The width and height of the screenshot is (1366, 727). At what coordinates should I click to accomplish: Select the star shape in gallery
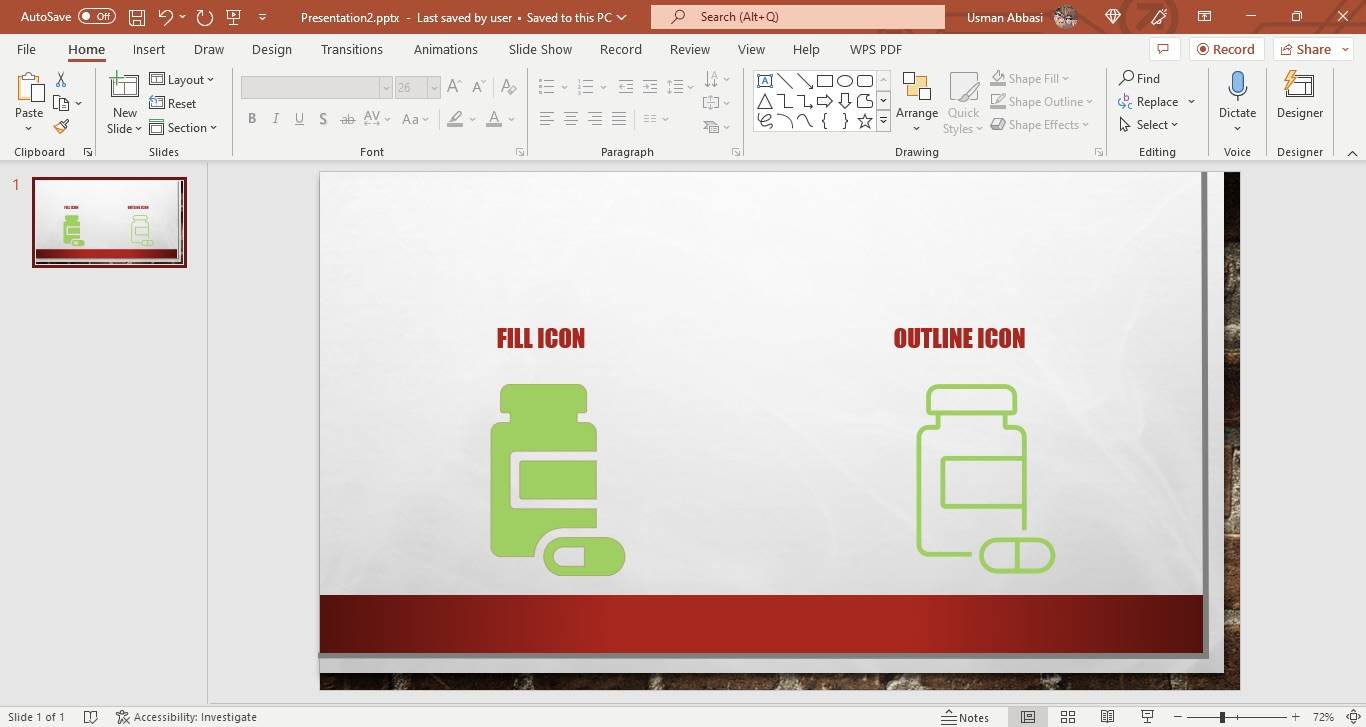865,121
